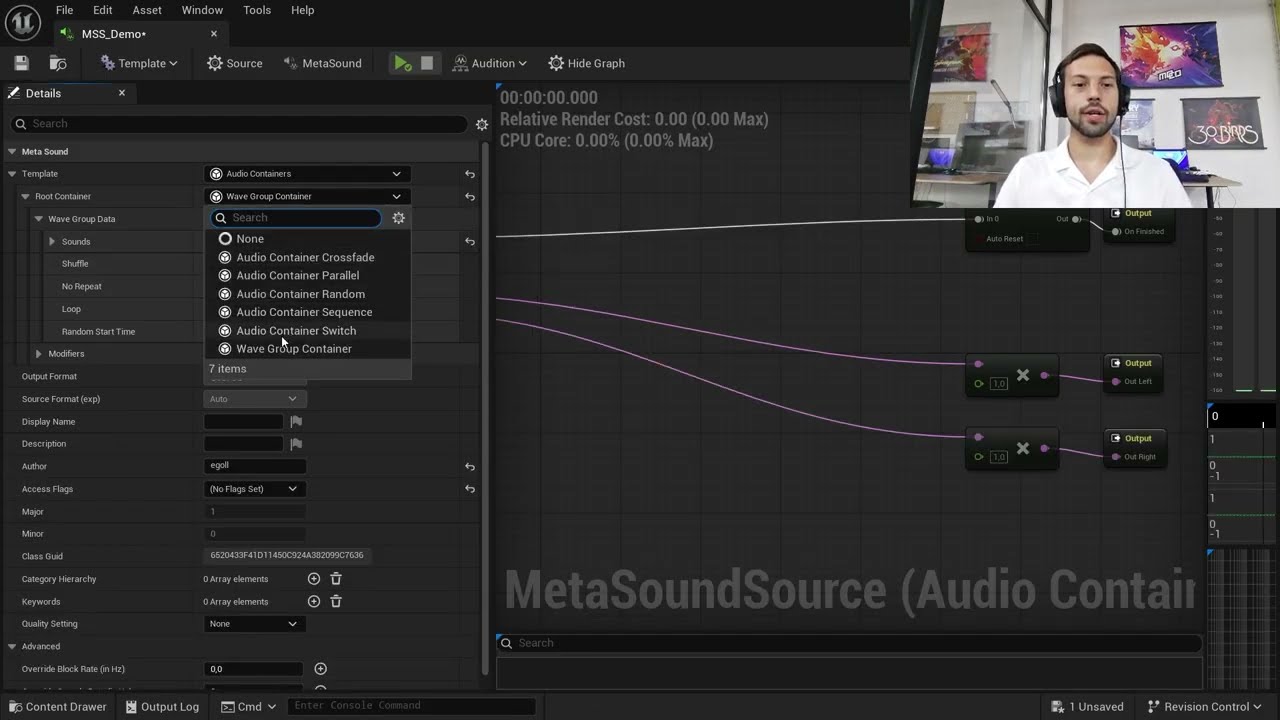Open the Audio Containers template dropdown
The height and width of the screenshot is (720, 1280).
pos(305,174)
